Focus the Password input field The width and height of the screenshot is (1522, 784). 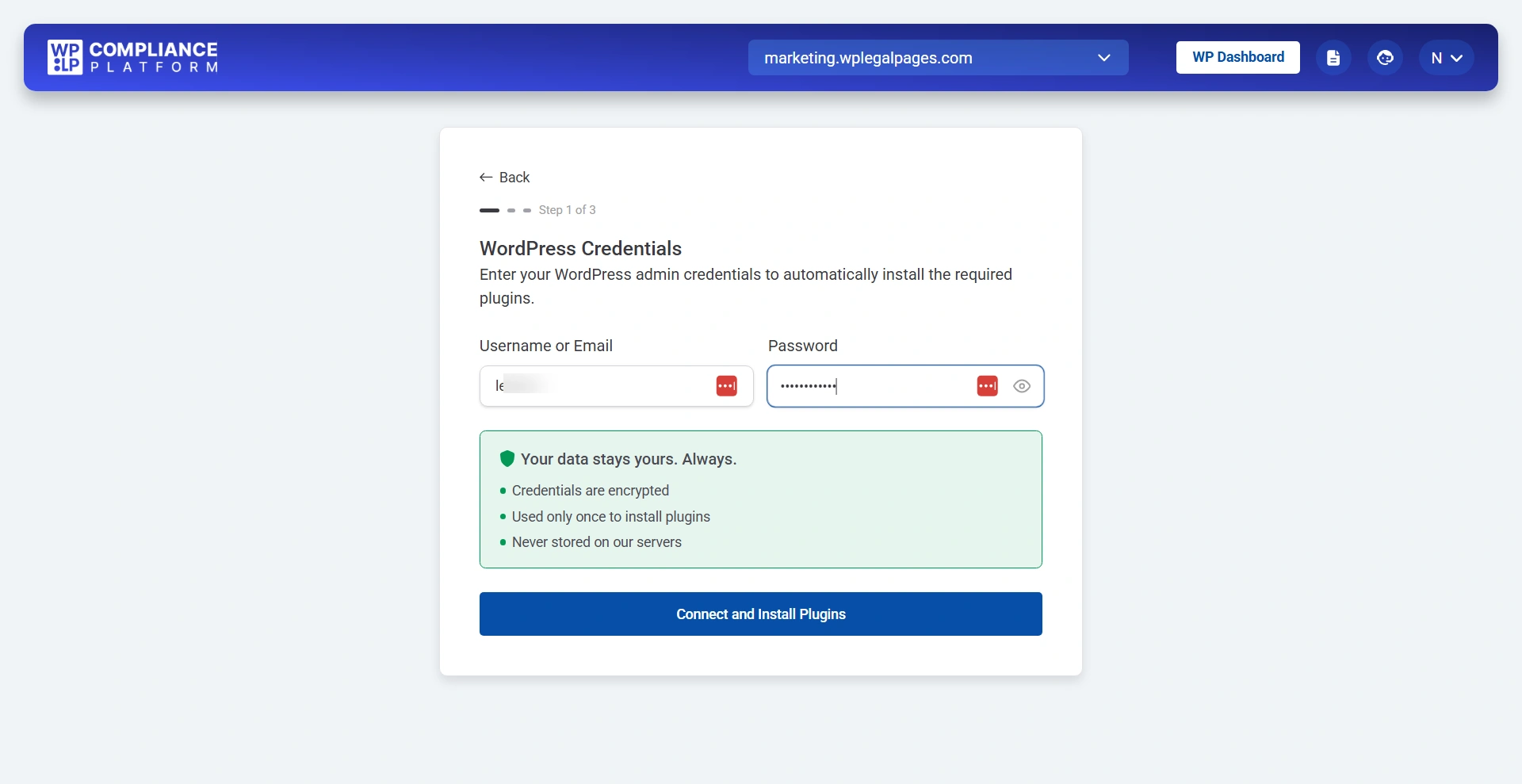[905, 386]
